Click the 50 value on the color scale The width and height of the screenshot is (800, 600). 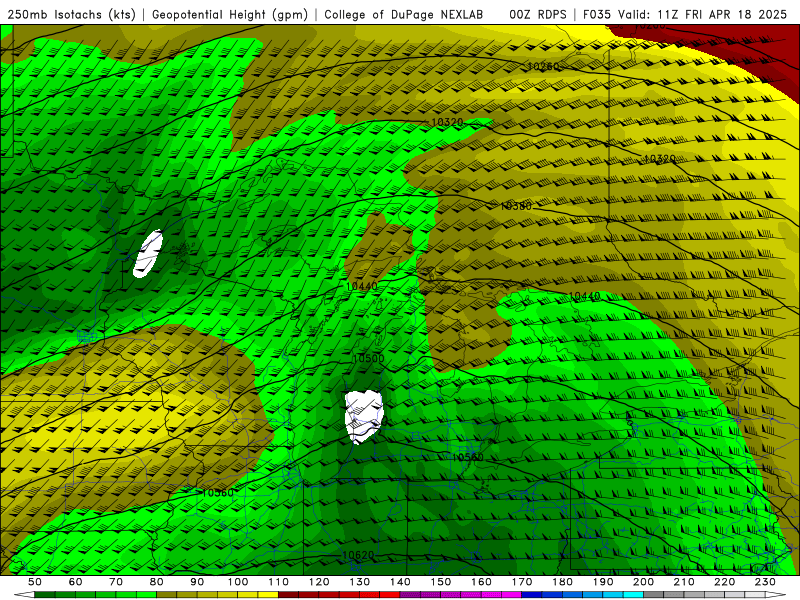pos(35,582)
